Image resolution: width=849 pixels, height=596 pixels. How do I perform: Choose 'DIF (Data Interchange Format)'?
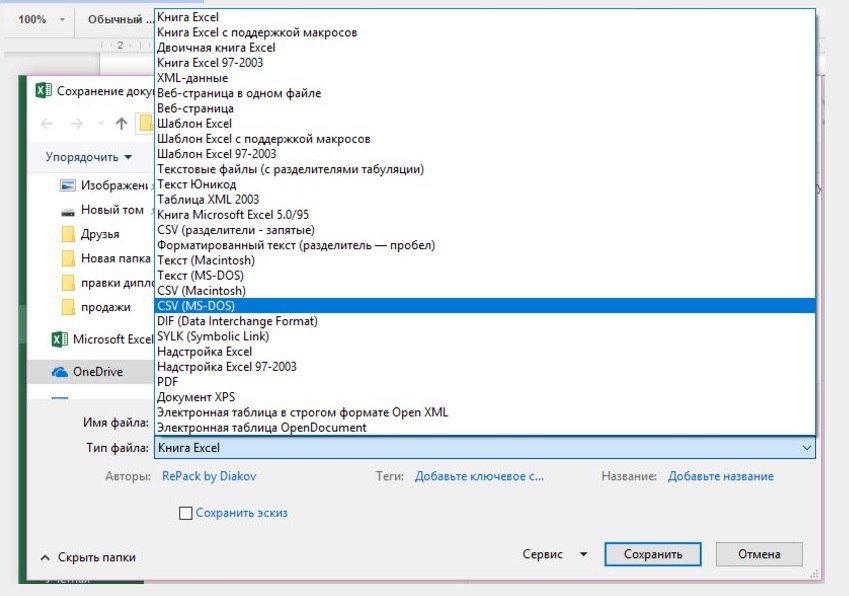(485, 320)
